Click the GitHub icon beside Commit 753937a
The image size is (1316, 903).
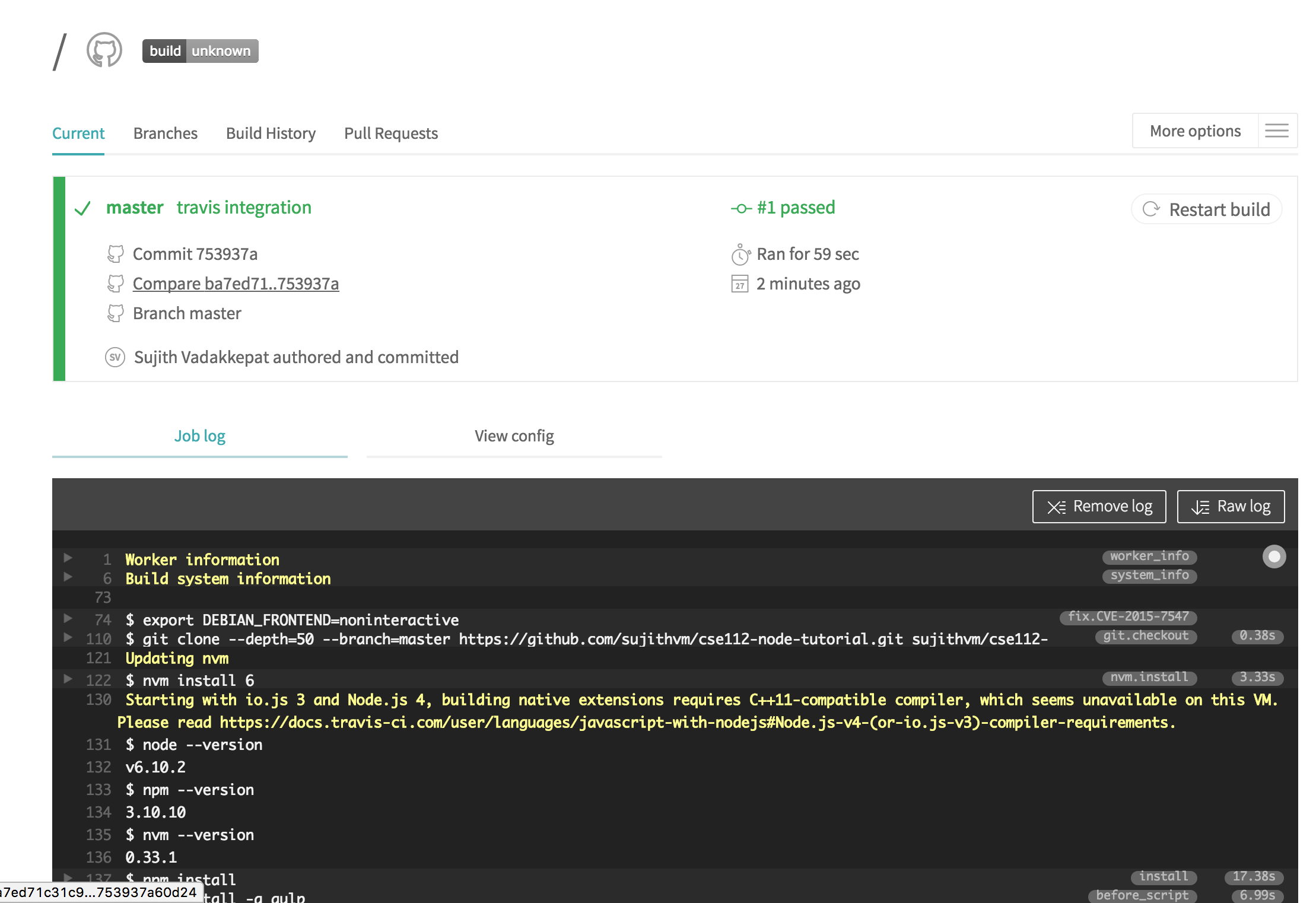click(x=116, y=254)
